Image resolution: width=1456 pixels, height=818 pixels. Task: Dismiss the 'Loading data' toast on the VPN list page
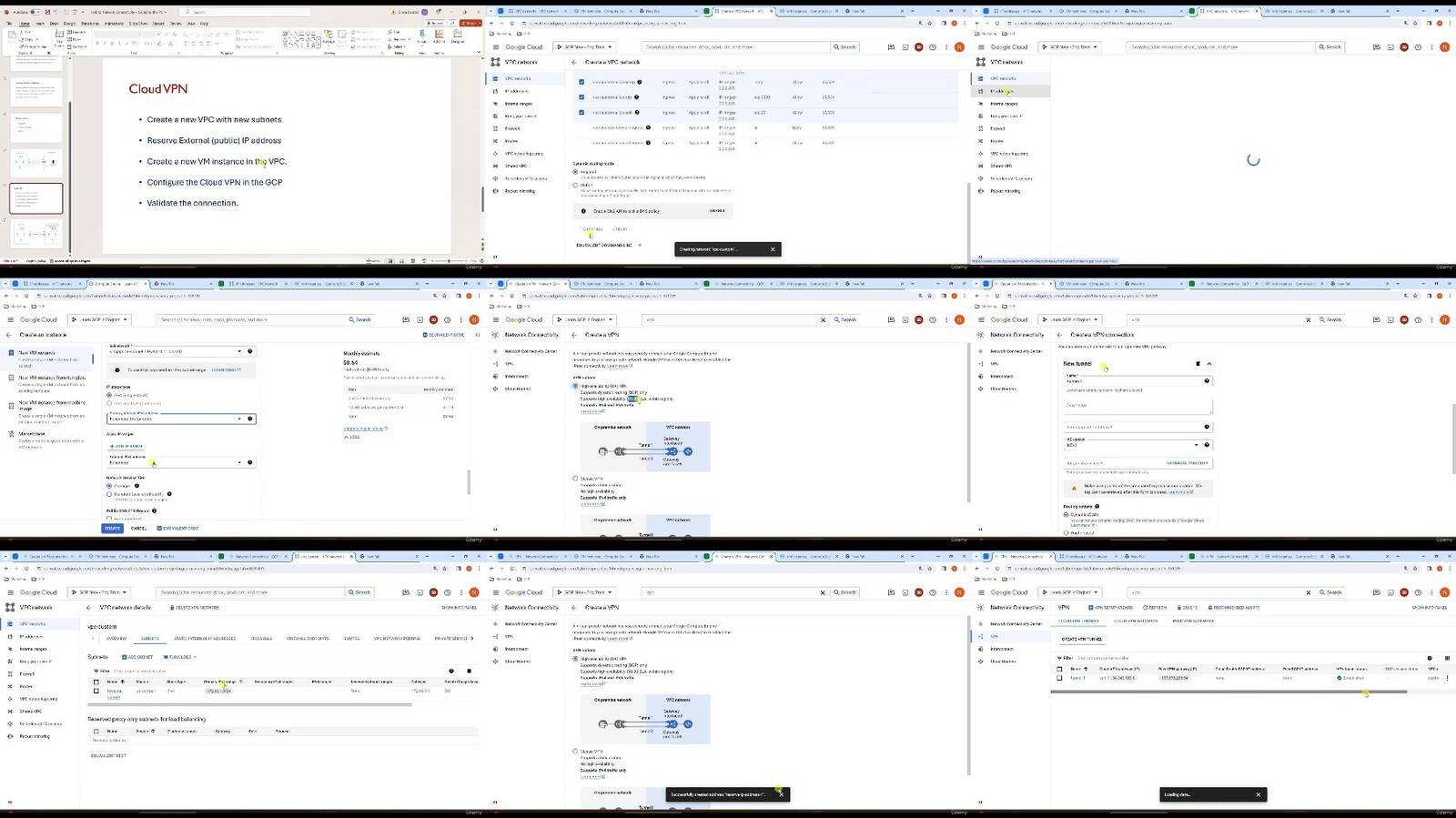pyautogui.click(x=1259, y=794)
